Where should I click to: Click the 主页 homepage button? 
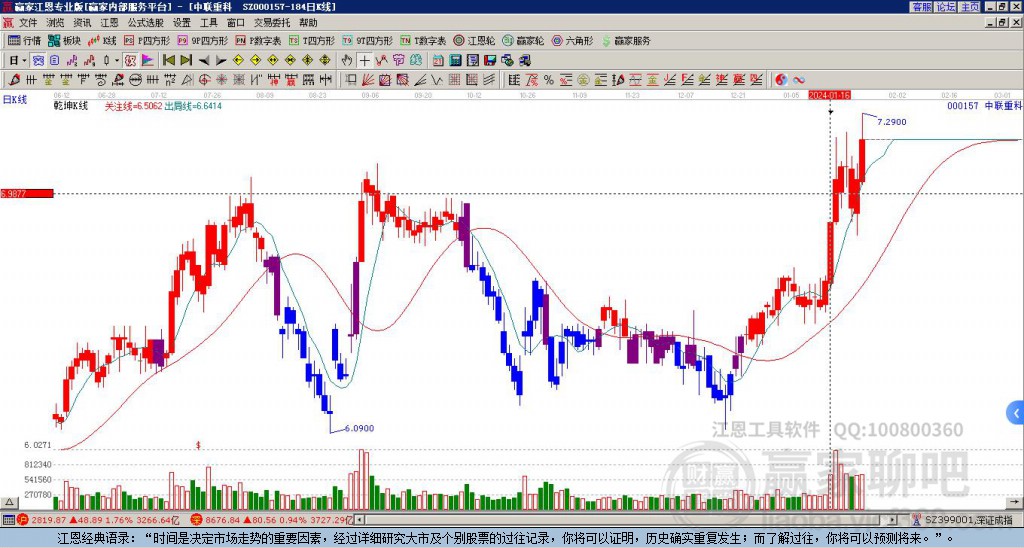pyautogui.click(x=970, y=7)
